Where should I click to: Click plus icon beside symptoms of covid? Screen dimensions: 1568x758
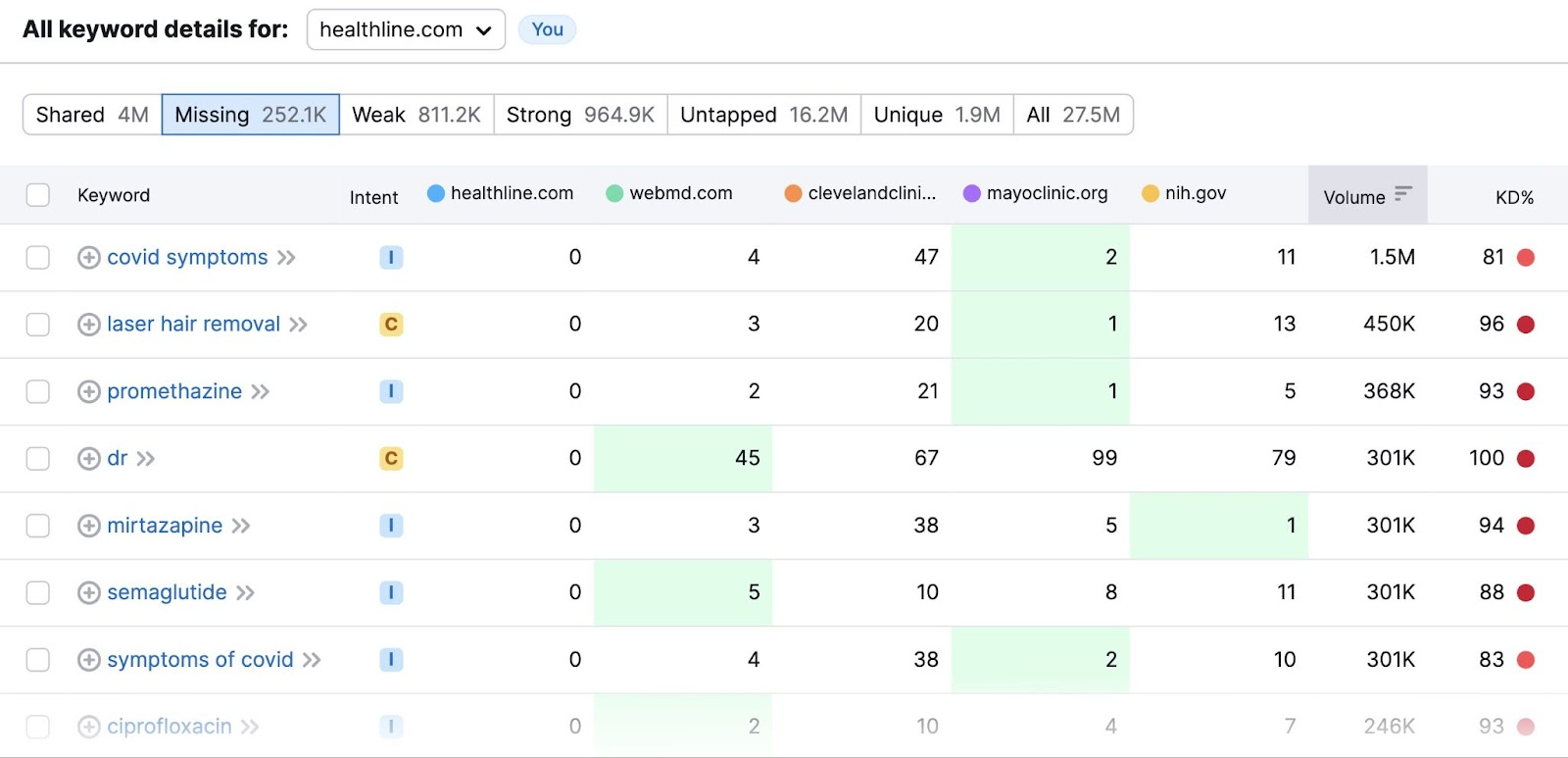[89, 660]
